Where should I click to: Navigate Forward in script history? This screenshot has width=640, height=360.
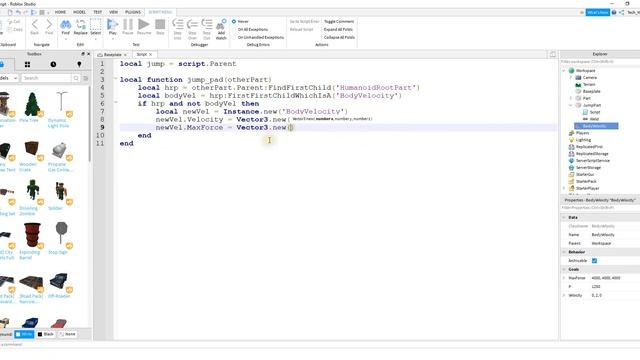[49, 24]
